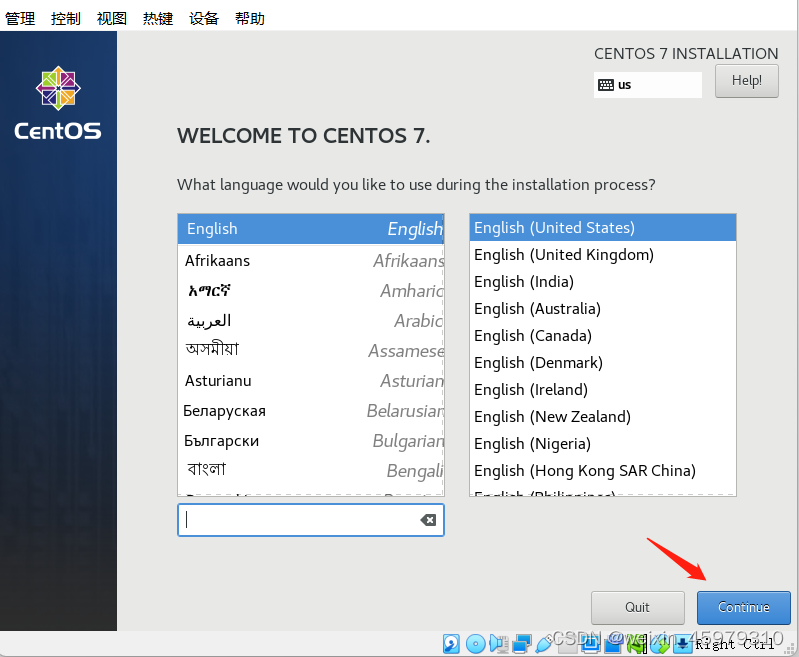Click the keyboard layout icon next to us
This screenshot has height=657, width=799.
pyautogui.click(x=605, y=85)
